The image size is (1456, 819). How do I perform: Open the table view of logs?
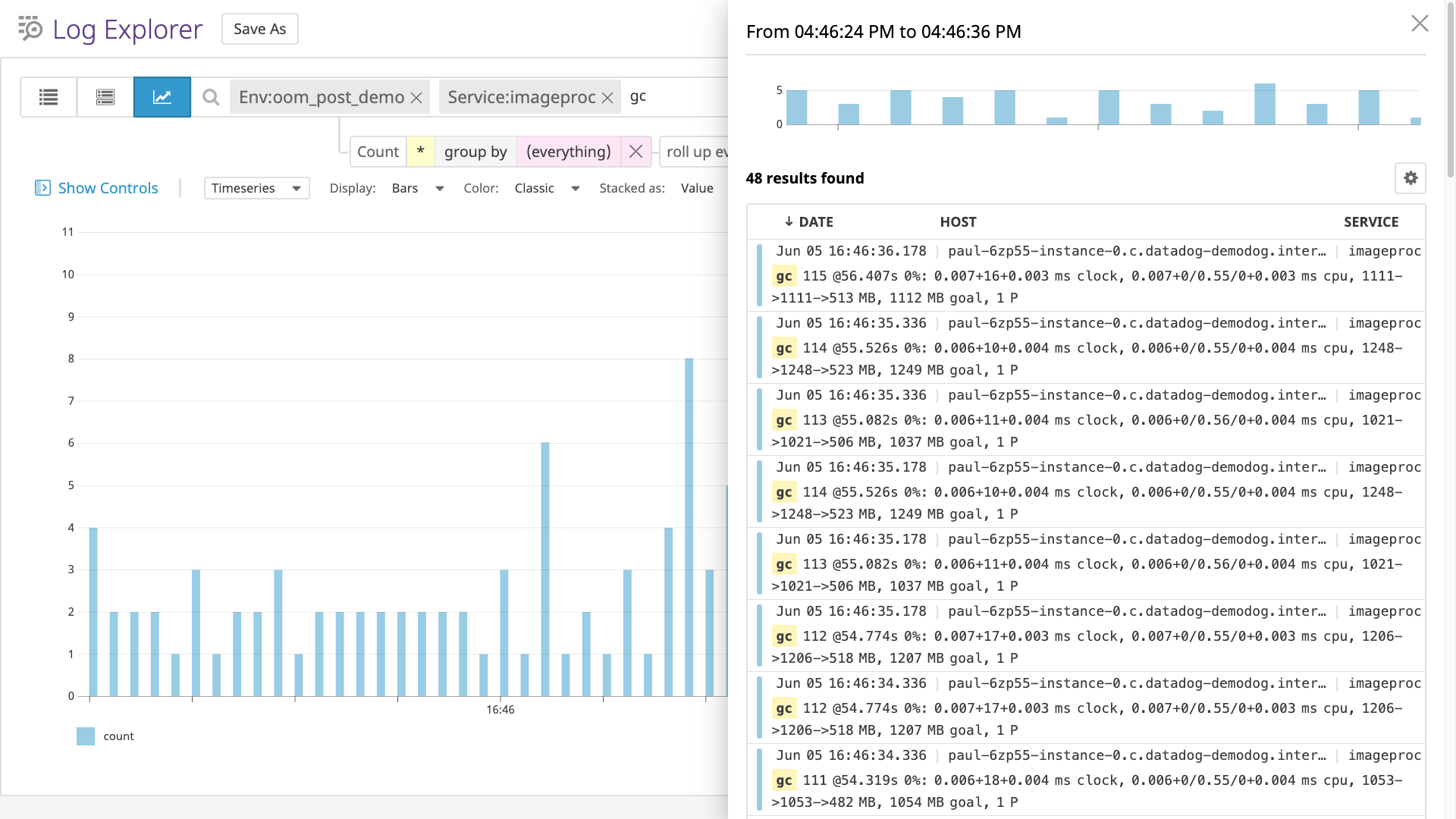point(105,96)
